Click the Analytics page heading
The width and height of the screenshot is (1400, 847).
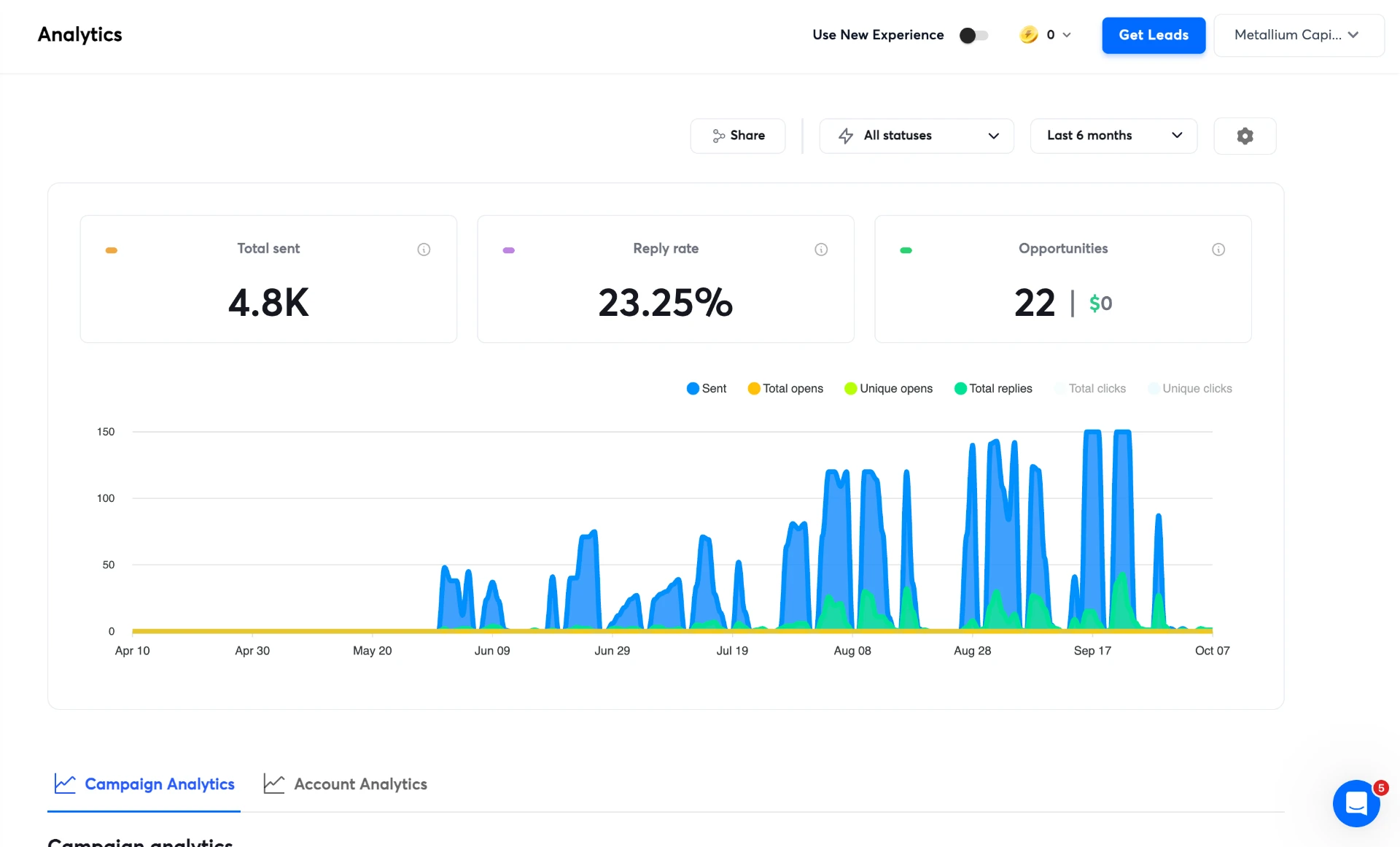pyautogui.click(x=80, y=34)
